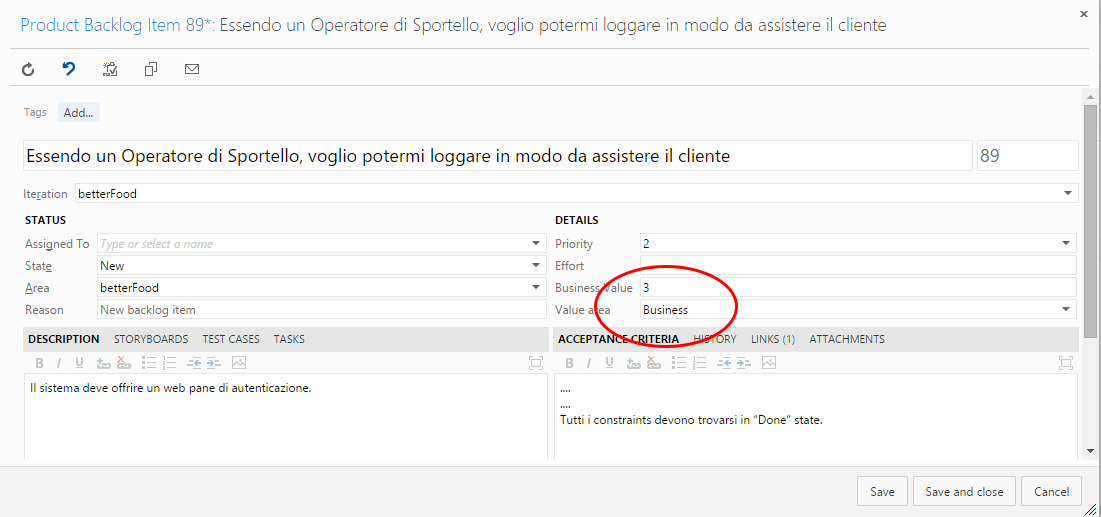Open the Links (1) tab
The height and width of the screenshot is (517, 1101).
[772, 339]
